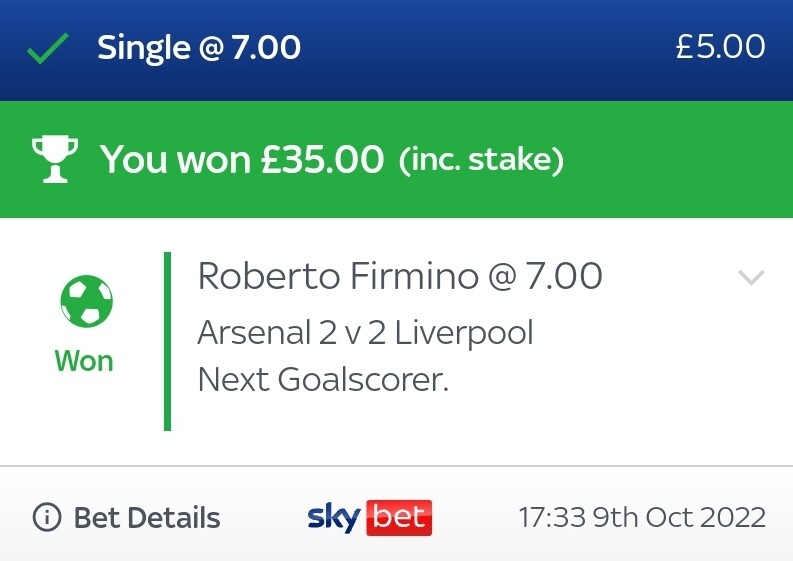The width and height of the screenshot is (793, 561).
Task: Click the Next Goalscorer market text
Action: click(323, 379)
